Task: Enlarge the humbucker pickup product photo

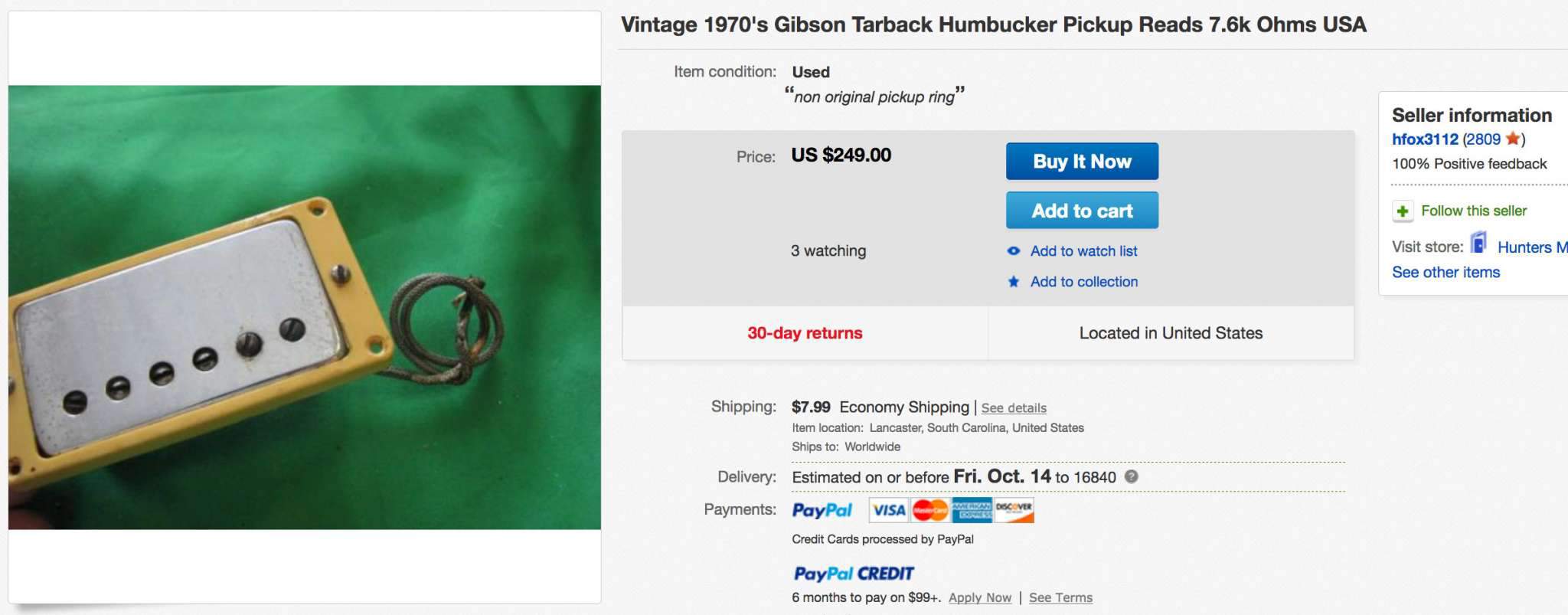Action: click(x=305, y=307)
